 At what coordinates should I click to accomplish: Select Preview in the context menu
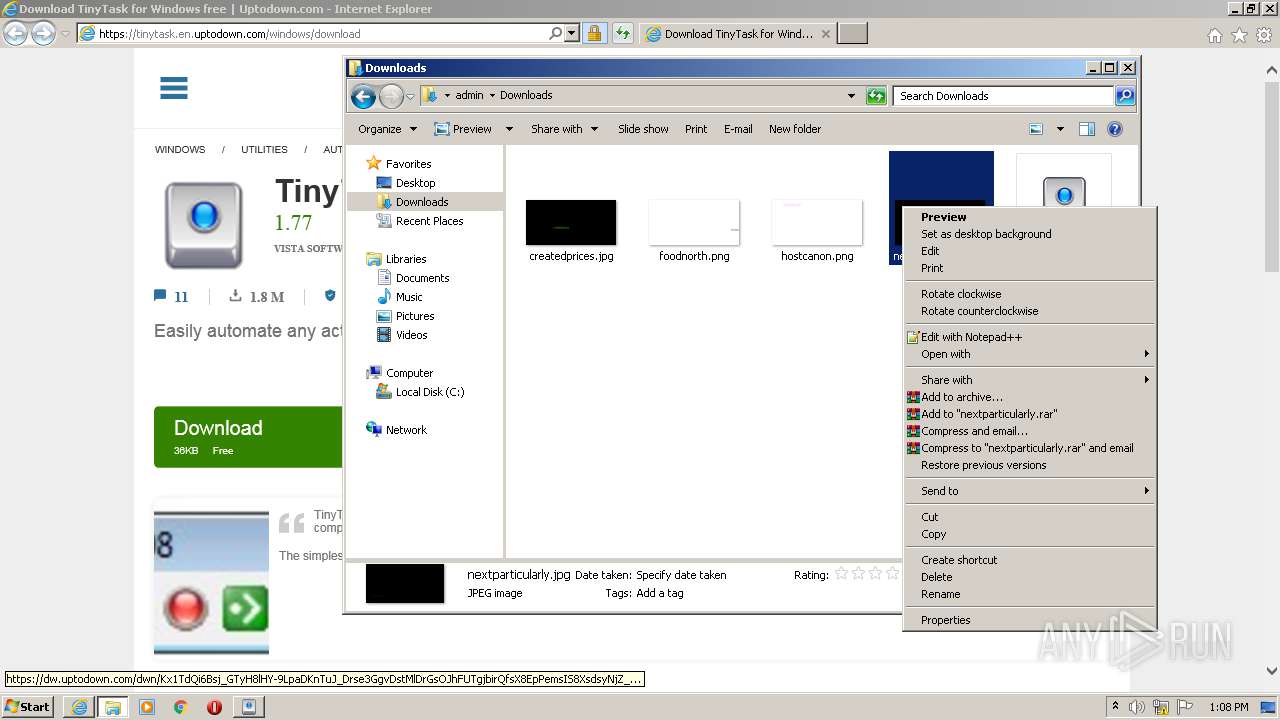point(1029,217)
